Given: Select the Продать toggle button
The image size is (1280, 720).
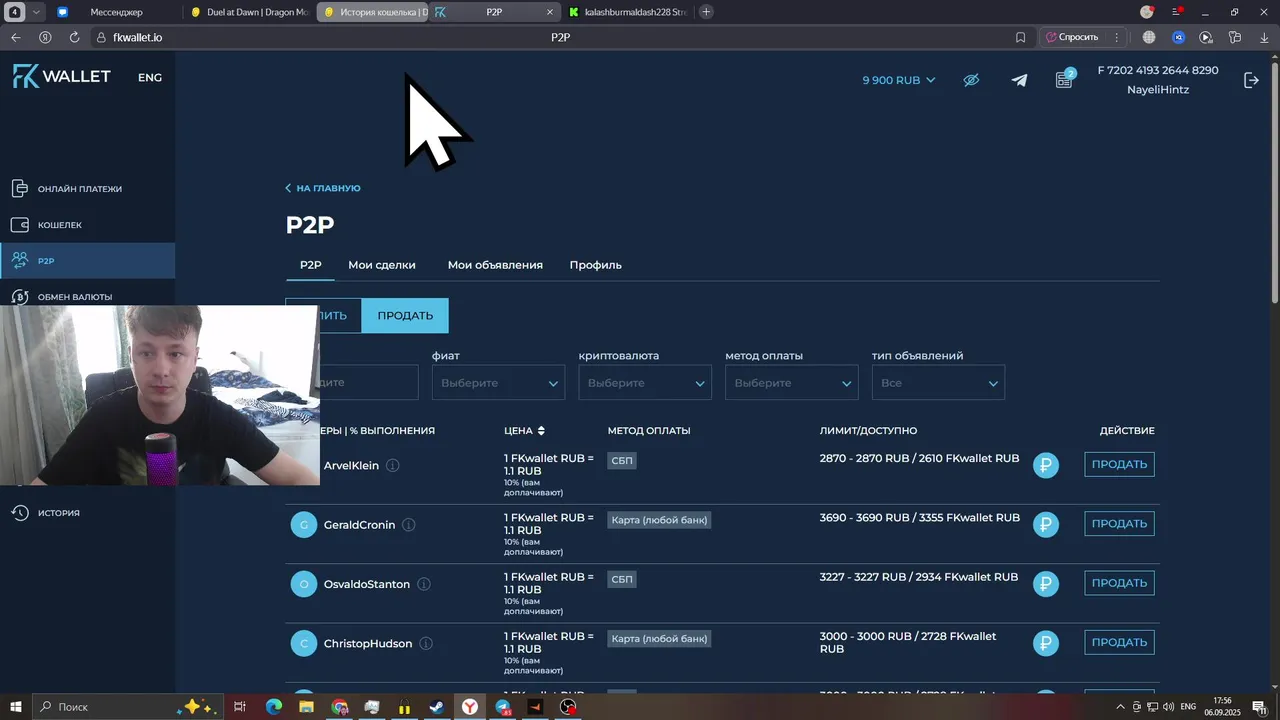Looking at the screenshot, I should click(405, 315).
